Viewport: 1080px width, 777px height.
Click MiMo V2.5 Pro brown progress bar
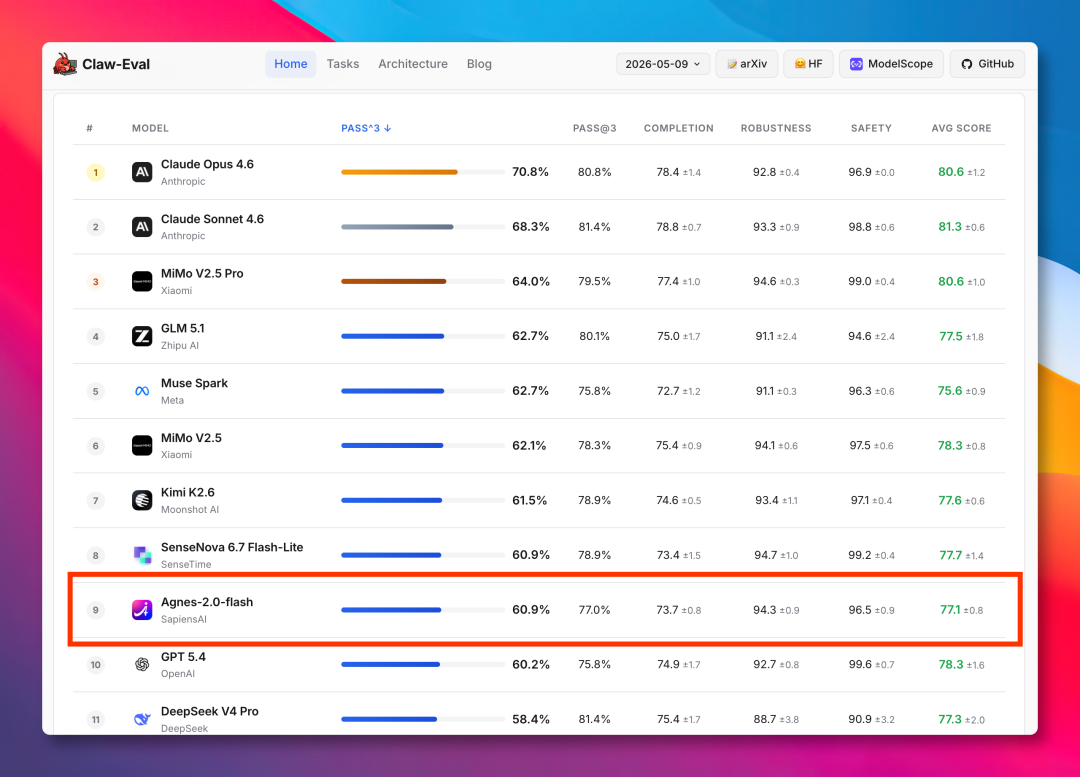click(x=394, y=282)
